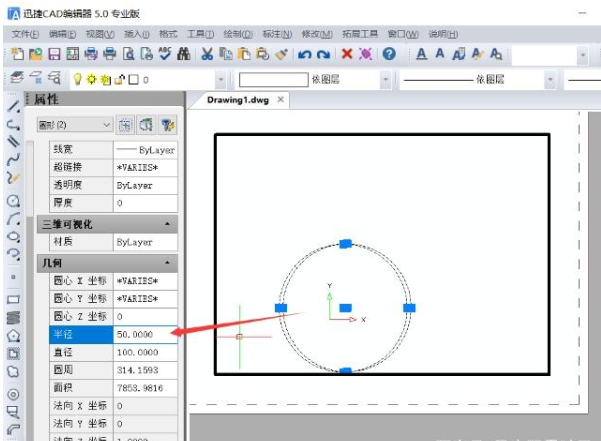
Task: Select the Polygon tool in left toolbar
Action: click(13, 336)
